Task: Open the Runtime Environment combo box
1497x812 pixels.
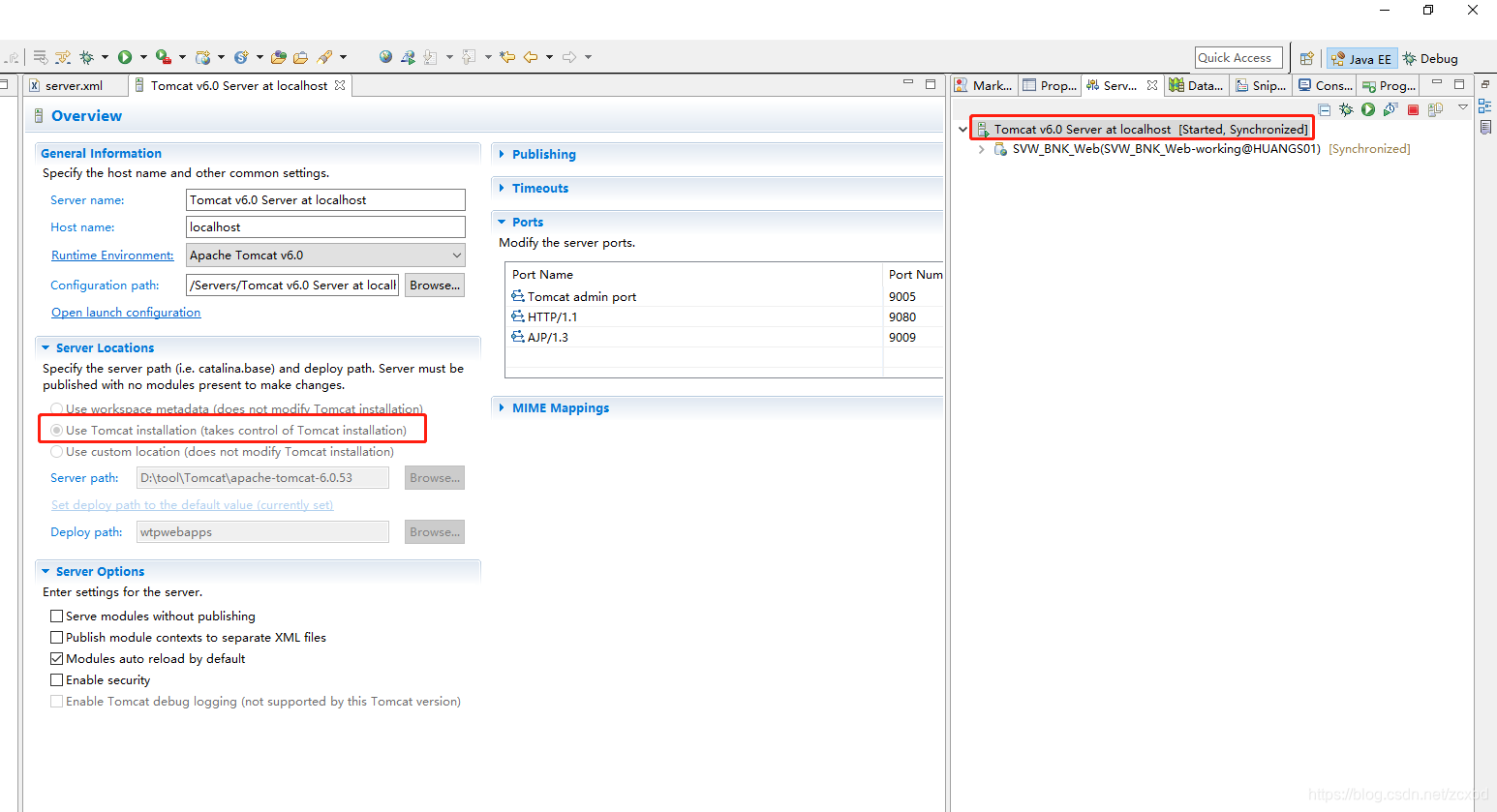Action: (325, 256)
